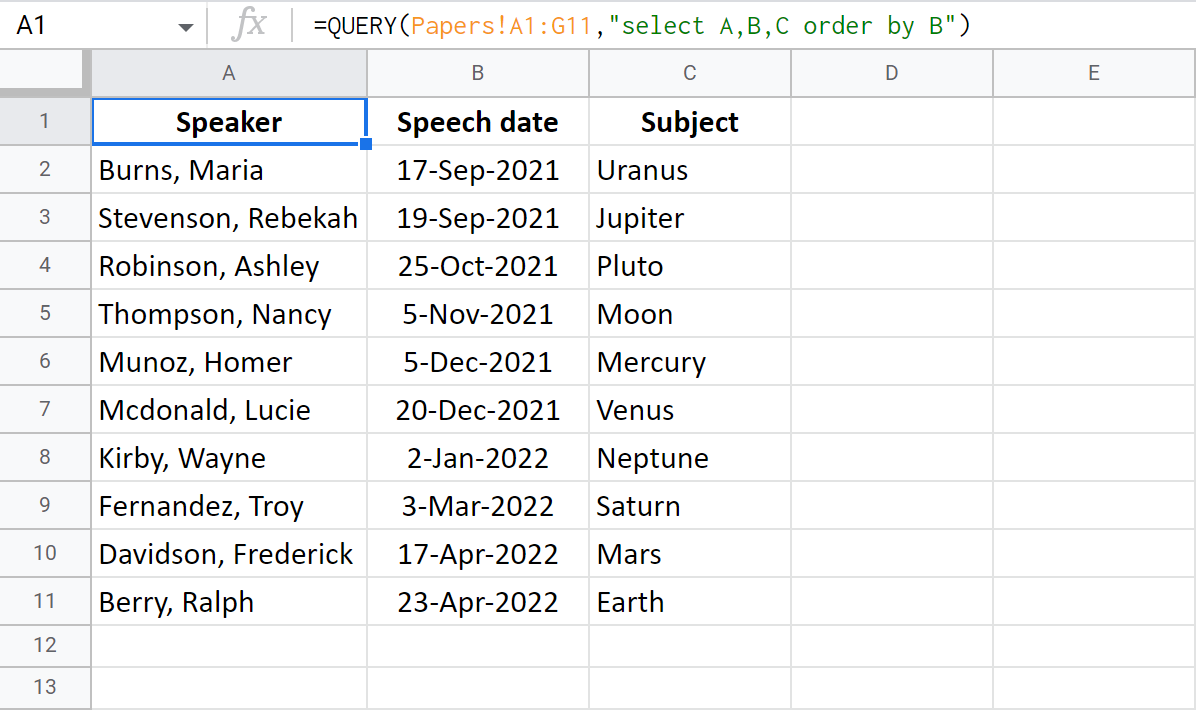Image resolution: width=1196 pixels, height=710 pixels.
Task: Select the Thompson, Nancy cell
Action: pos(228,313)
